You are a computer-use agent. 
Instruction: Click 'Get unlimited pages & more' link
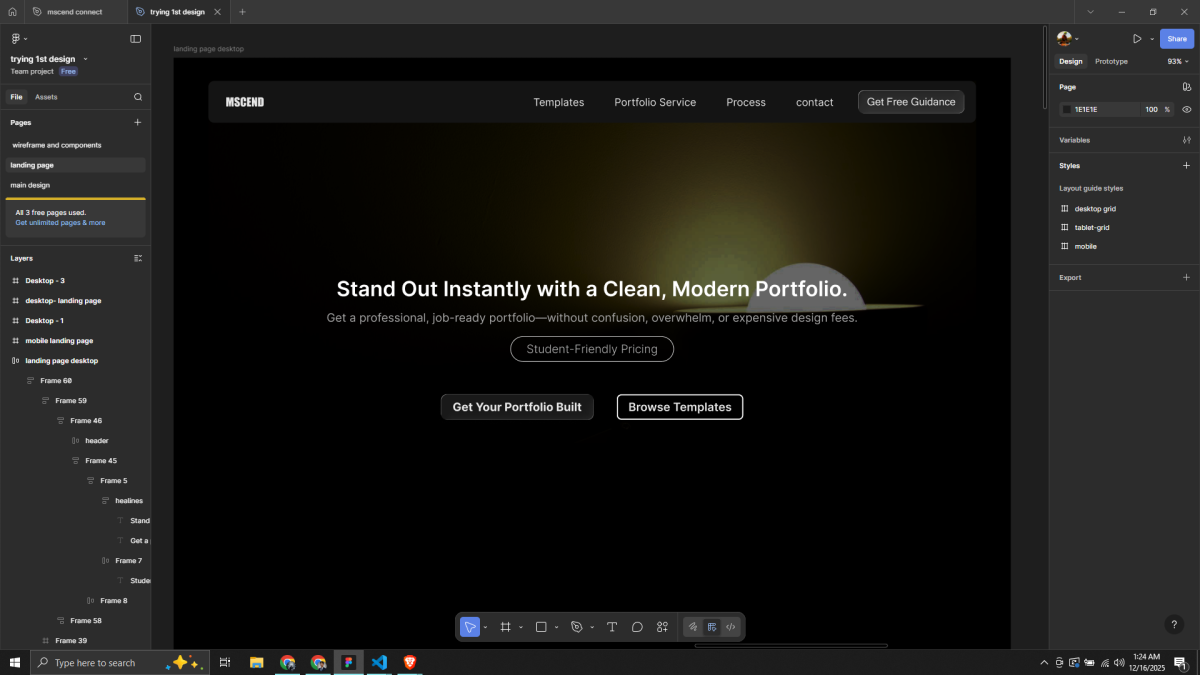pyautogui.click(x=60, y=223)
